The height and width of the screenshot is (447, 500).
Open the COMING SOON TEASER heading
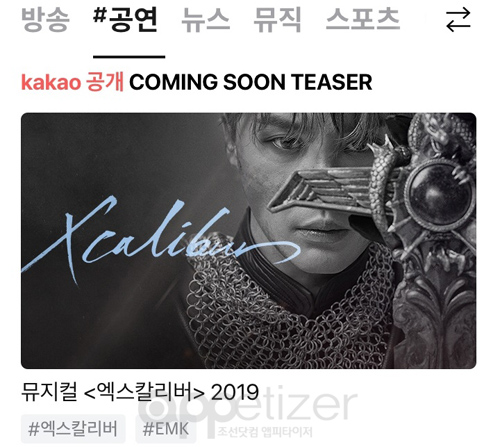tap(251, 82)
